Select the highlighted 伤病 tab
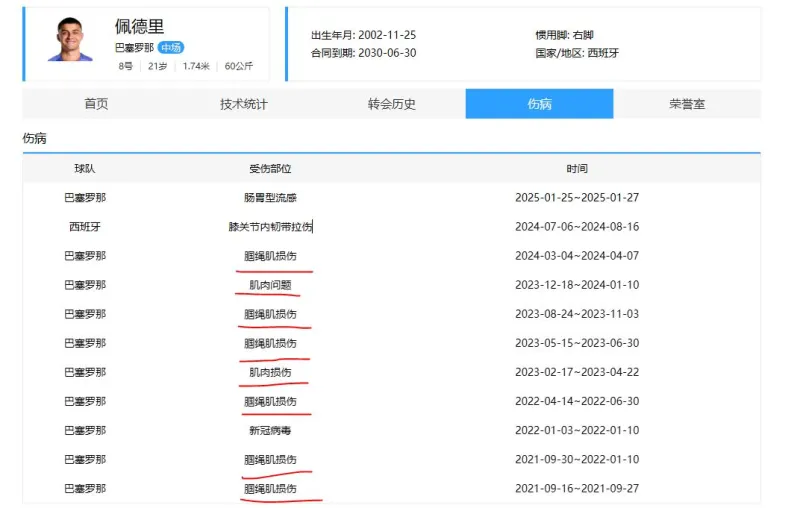 [x=539, y=104]
